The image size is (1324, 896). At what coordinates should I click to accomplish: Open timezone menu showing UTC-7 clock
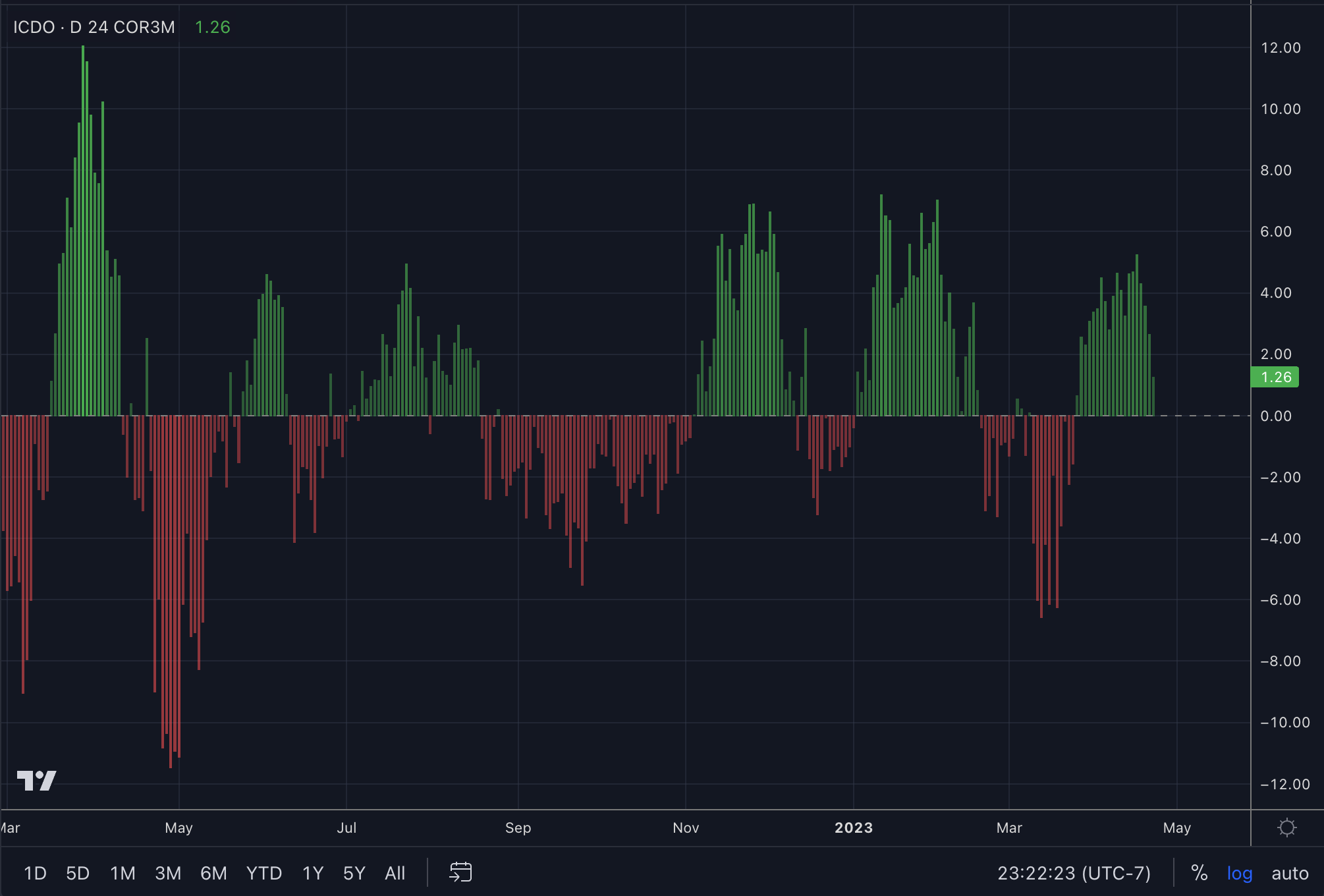[x=1074, y=873]
